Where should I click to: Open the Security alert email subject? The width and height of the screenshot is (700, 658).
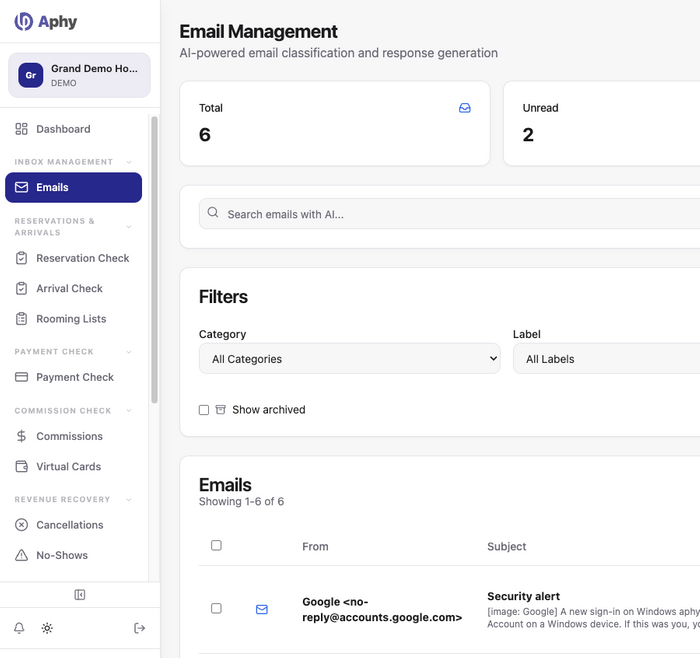coord(523,596)
